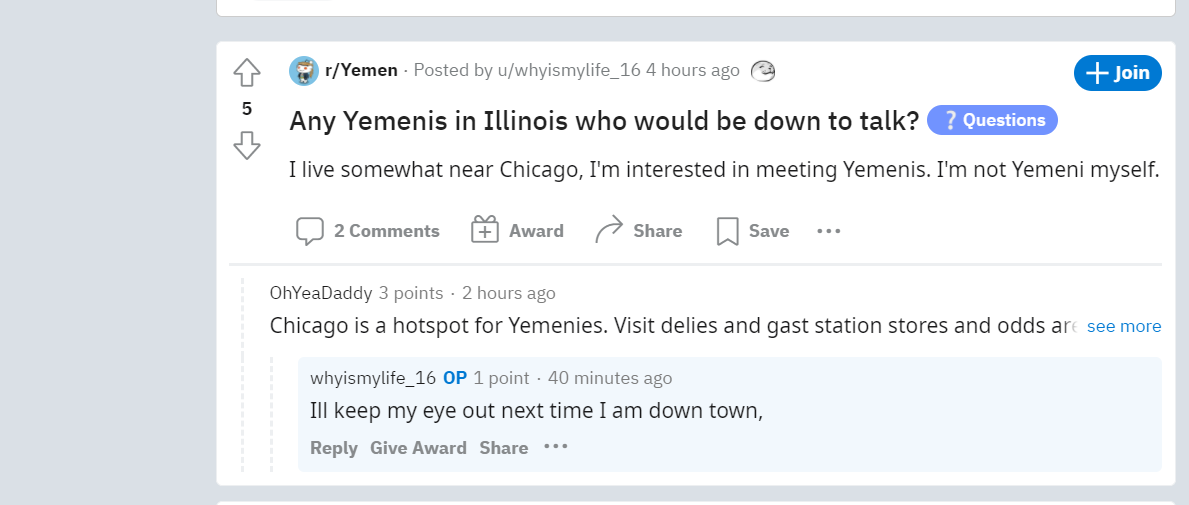Viewport: 1189px width, 505px height.
Task: Upvote the Yemenis in Illinois post
Action: 247,74
